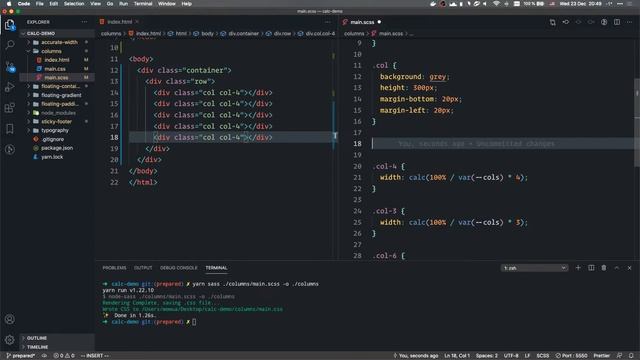The height and width of the screenshot is (360, 640).
Task: Click the feedback icon in status bar
Action: click(x=620, y=356)
